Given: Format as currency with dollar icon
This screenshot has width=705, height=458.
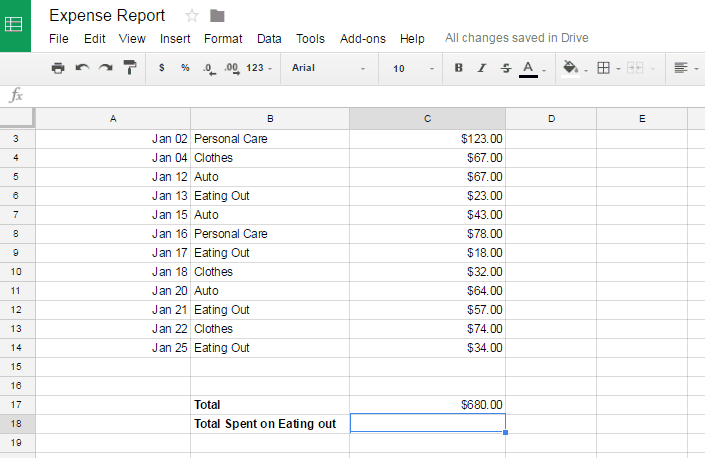Looking at the screenshot, I should (x=161, y=68).
